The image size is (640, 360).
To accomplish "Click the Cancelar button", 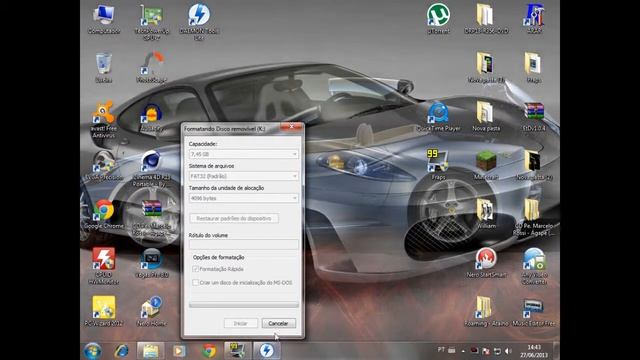I will 278,323.
